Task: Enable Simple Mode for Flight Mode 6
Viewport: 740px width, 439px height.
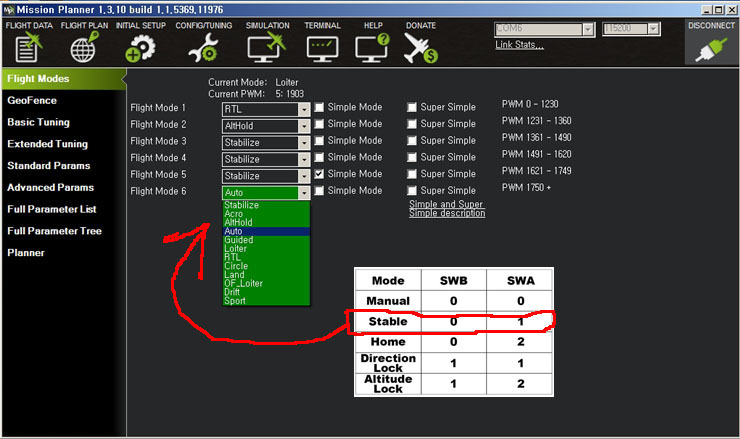Action: pos(320,190)
